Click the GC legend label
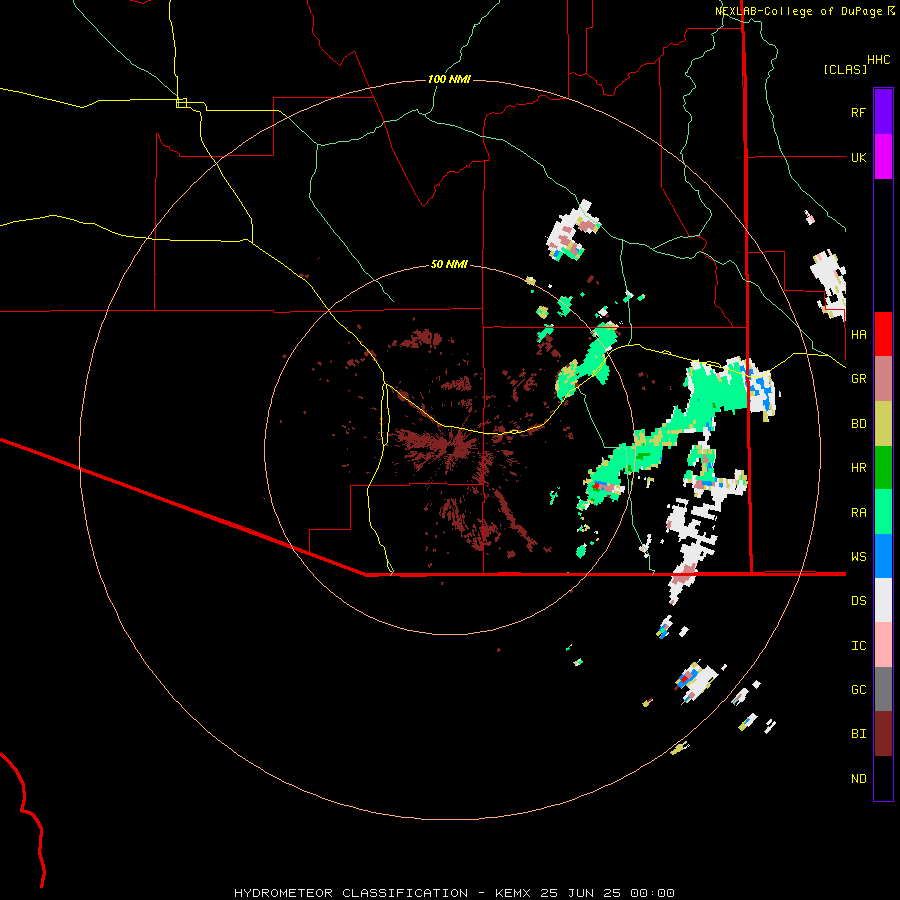The height and width of the screenshot is (900, 900). [858, 689]
